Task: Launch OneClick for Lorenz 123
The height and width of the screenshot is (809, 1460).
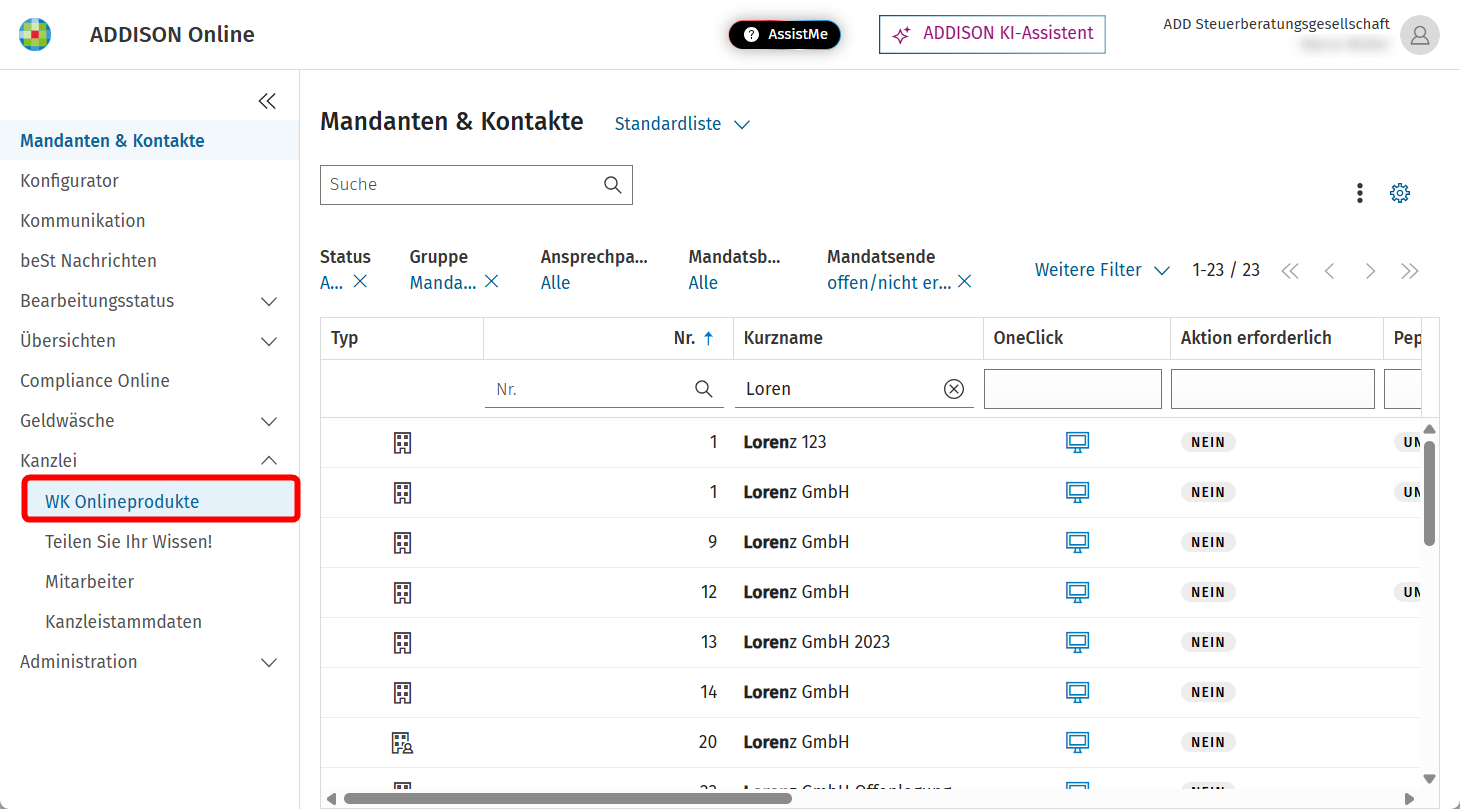Action: [1077, 442]
